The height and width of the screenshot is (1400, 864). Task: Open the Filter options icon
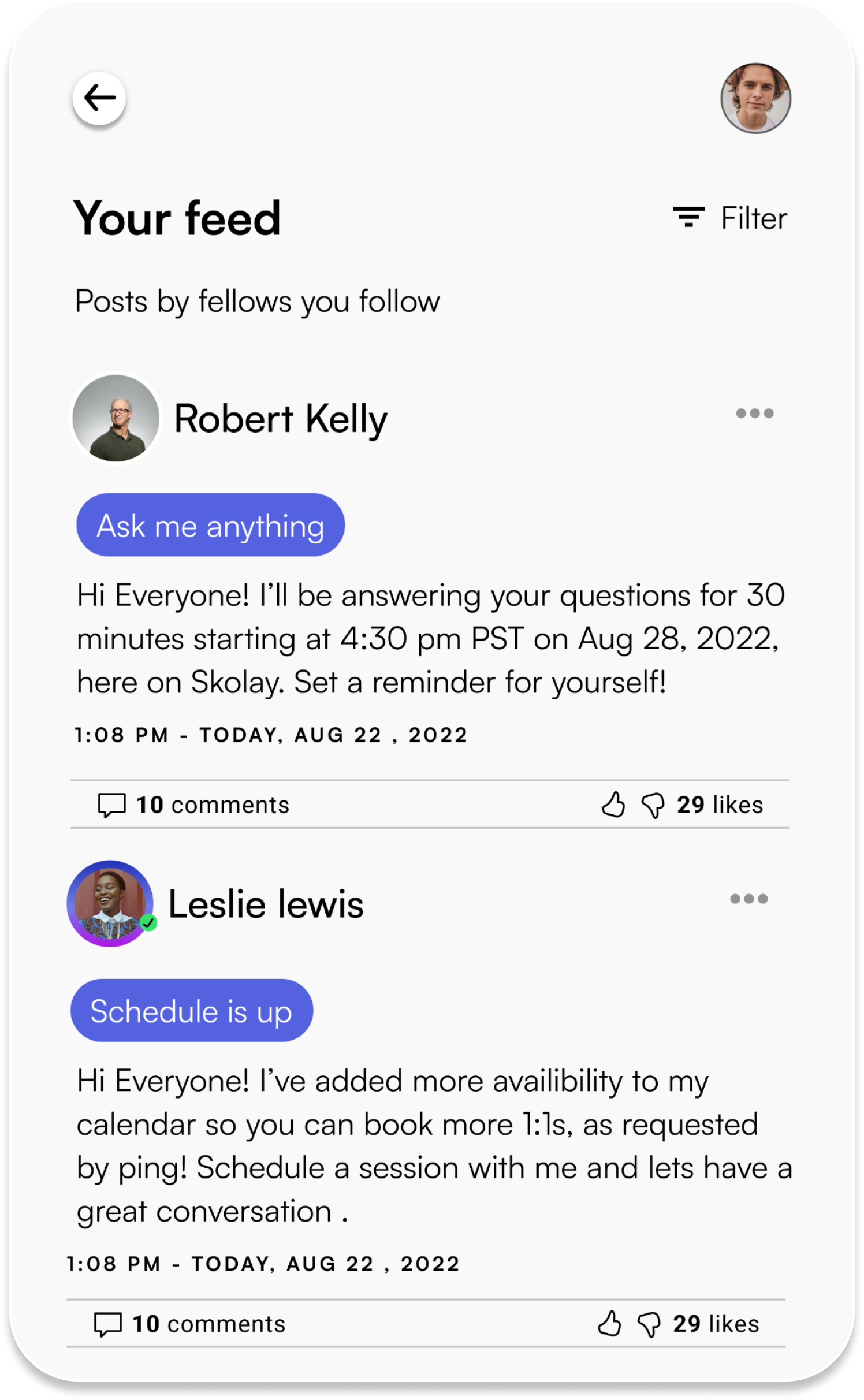tap(689, 218)
